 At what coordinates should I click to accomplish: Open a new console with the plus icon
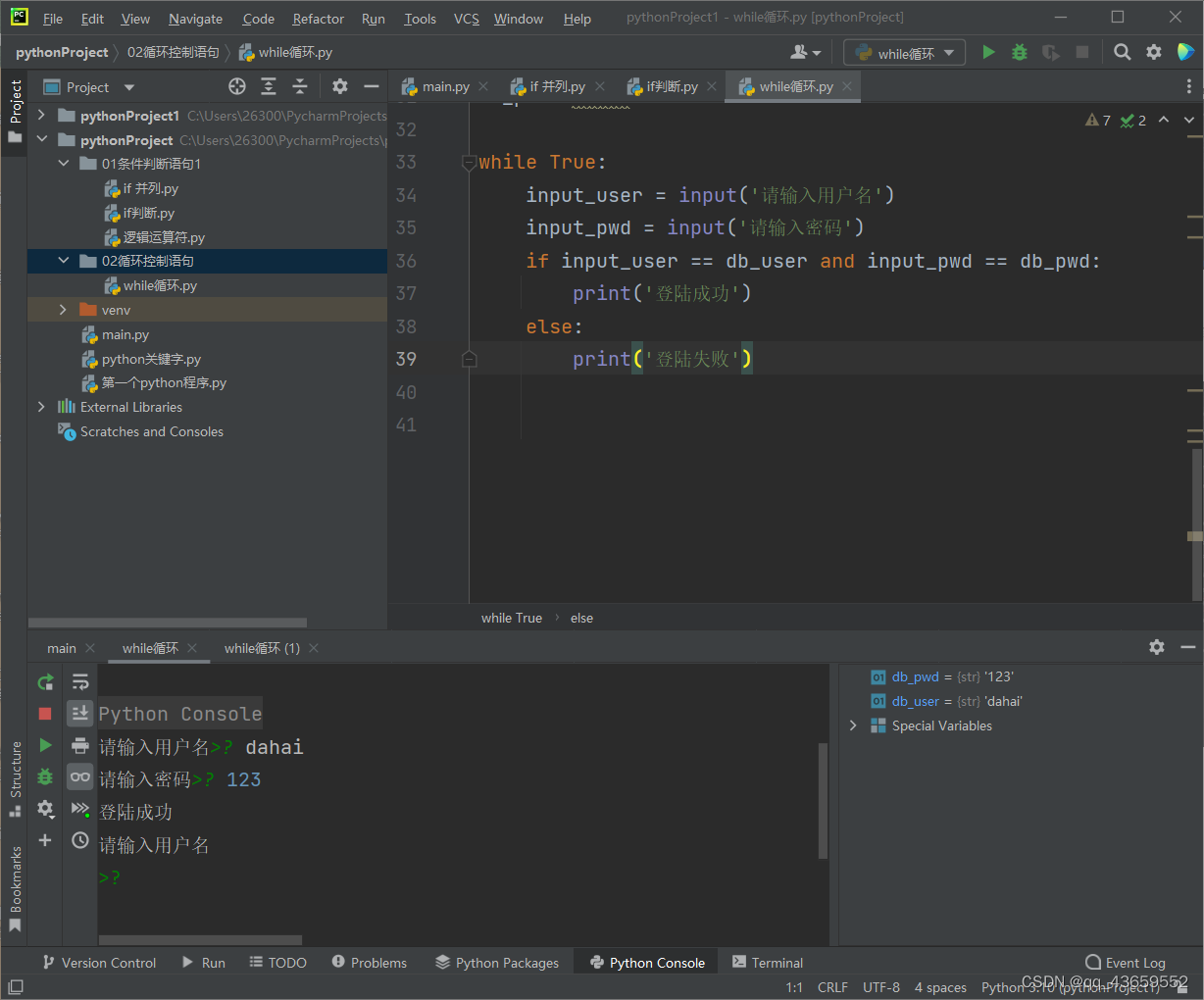pos(45,840)
